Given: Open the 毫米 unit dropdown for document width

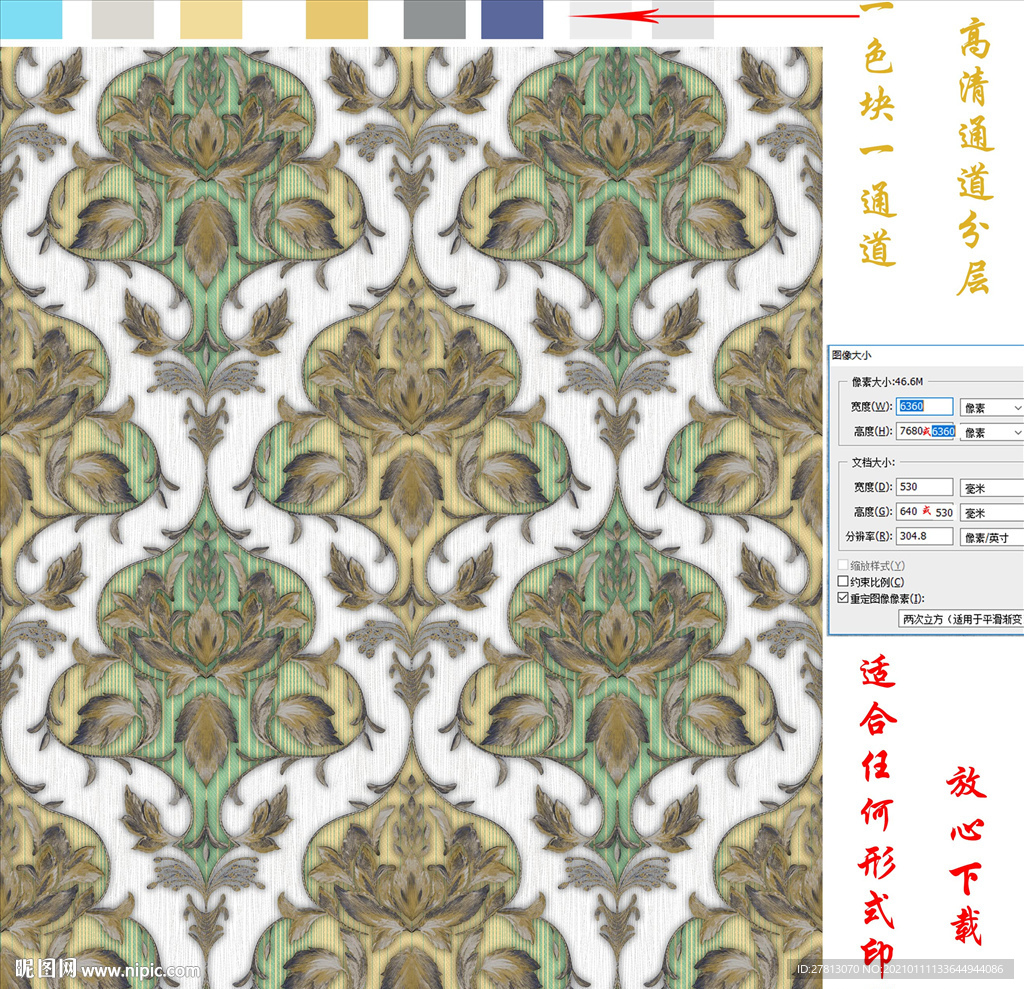Looking at the screenshot, I should [991, 488].
